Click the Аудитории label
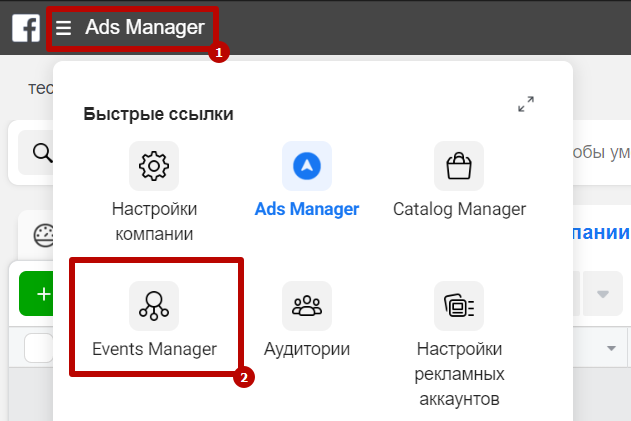This screenshot has width=631, height=421. point(307,349)
